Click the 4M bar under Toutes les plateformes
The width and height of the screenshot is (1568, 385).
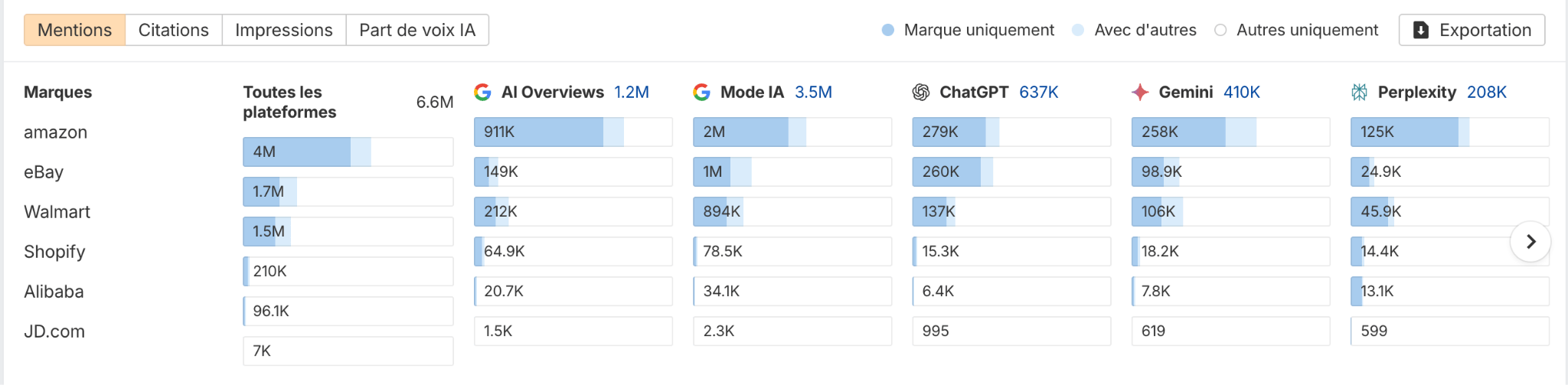[x=348, y=152]
